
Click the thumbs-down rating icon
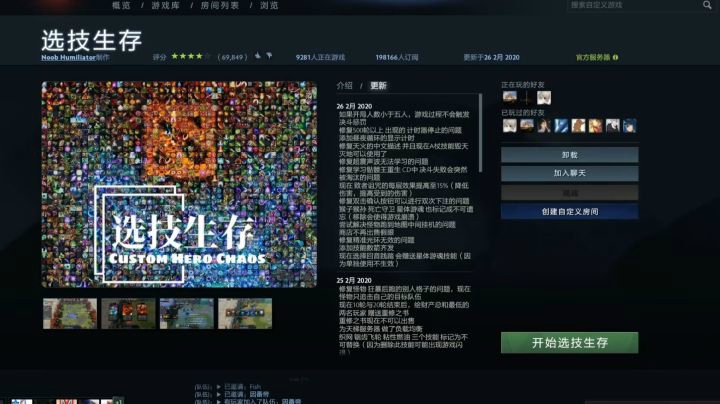pyautogui.click(x=269, y=56)
